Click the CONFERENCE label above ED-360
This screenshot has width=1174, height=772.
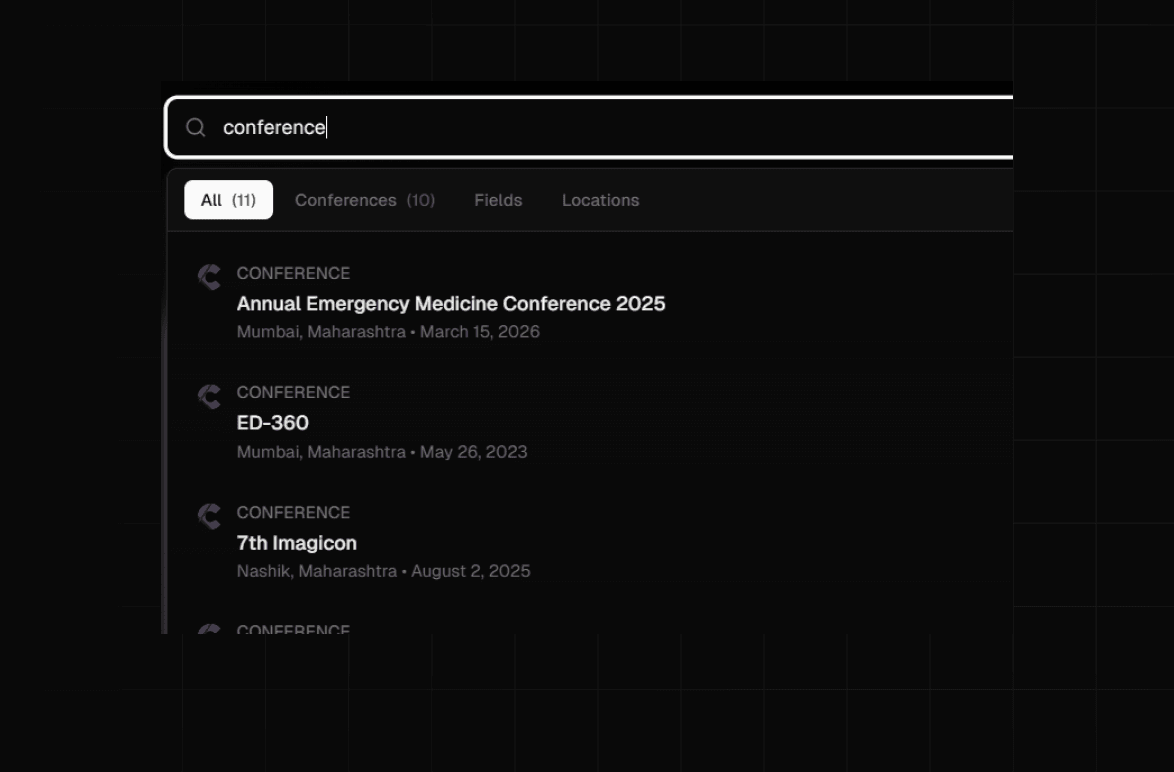click(293, 392)
